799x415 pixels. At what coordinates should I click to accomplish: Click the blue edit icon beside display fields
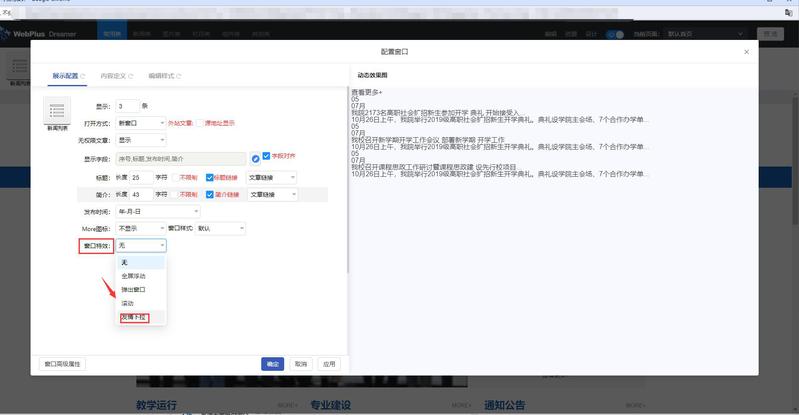pos(255,159)
